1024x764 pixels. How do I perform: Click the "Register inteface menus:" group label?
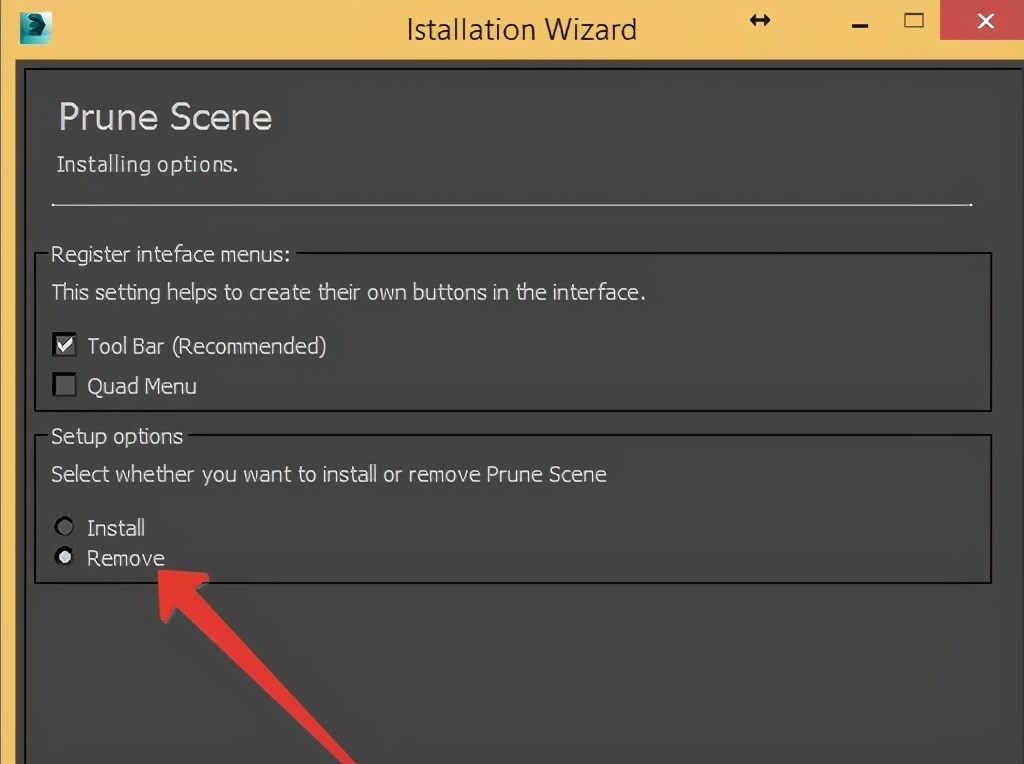(170, 254)
